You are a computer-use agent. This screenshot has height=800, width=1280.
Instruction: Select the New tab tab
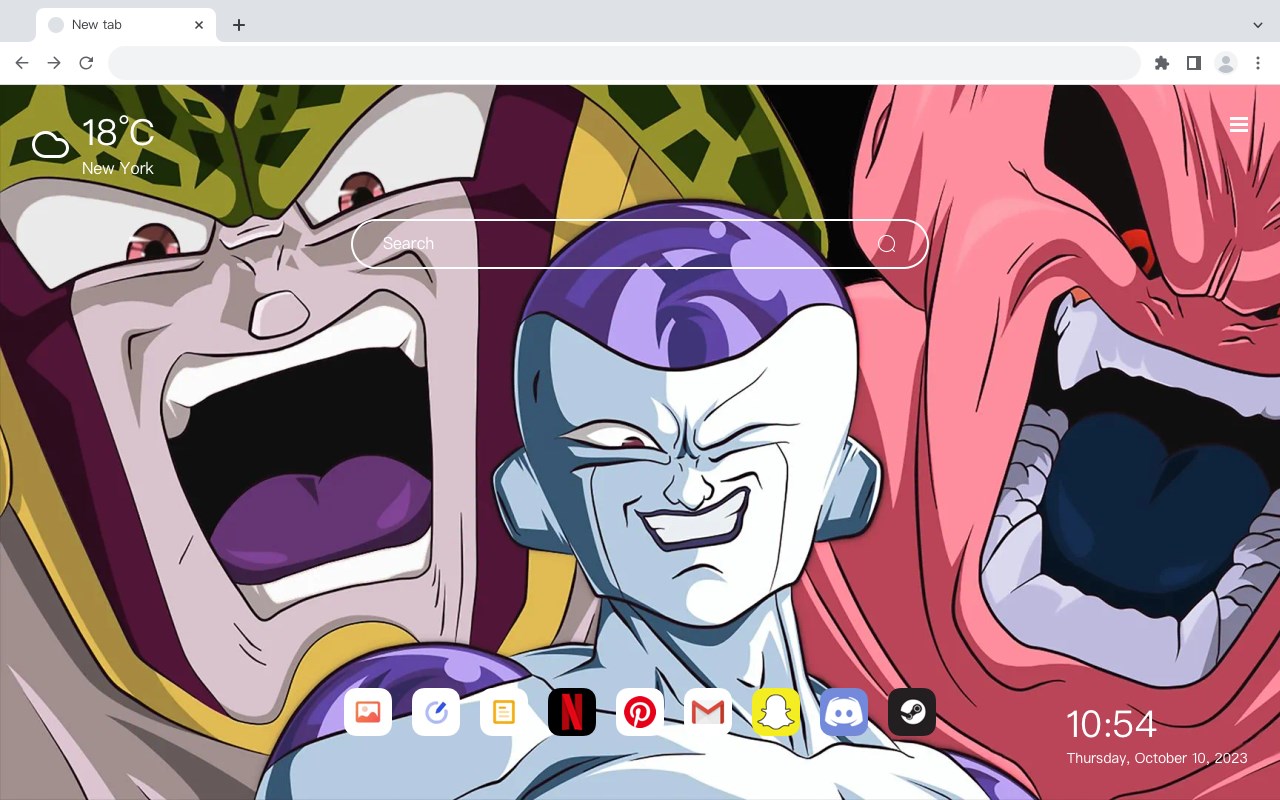tap(126, 25)
